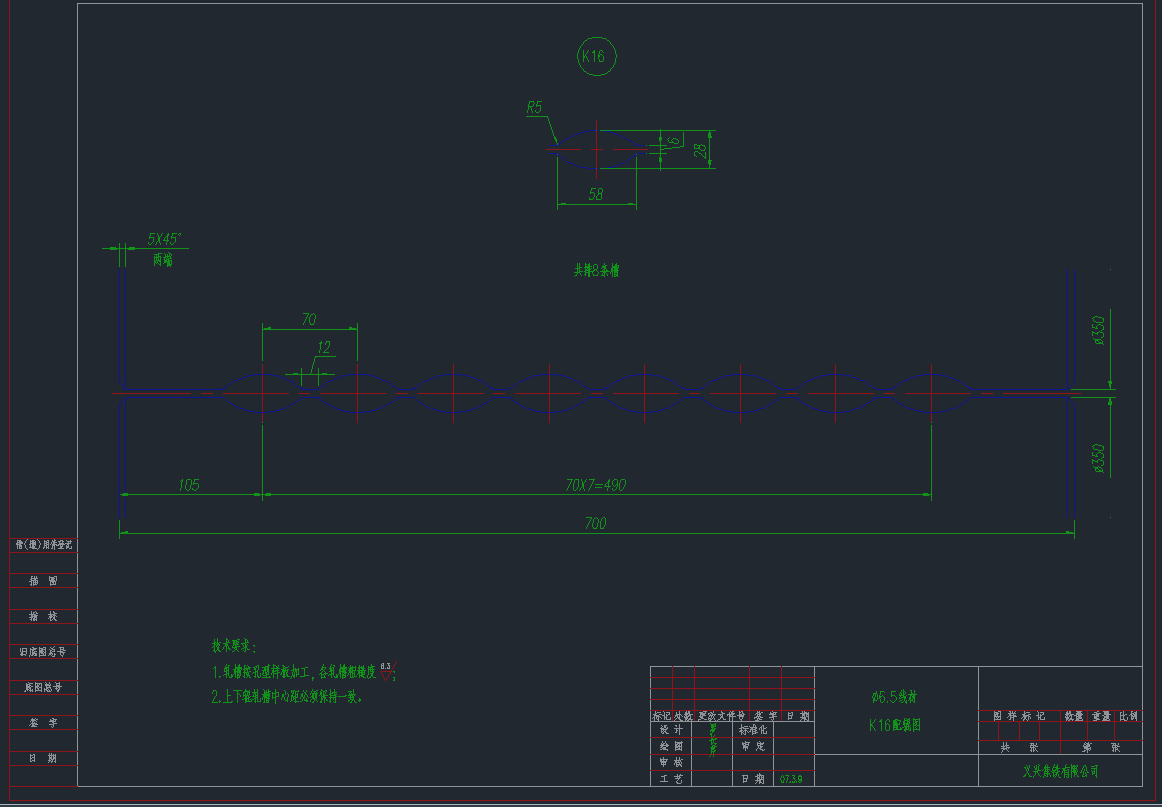The width and height of the screenshot is (1162, 807).
Task: Click the 两端 note under chamfer
Action: [x=162, y=260]
